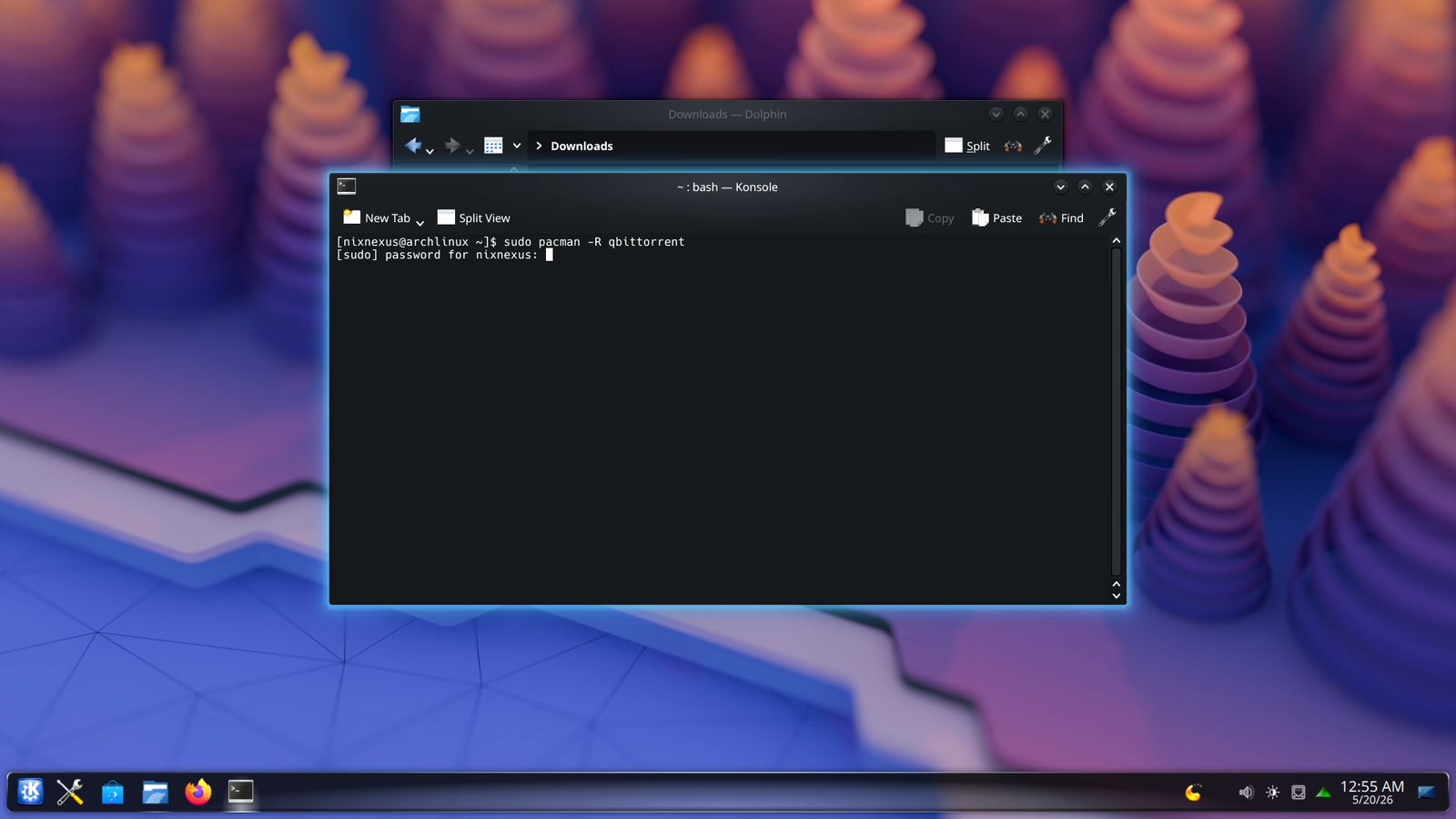The image size is (1456, 819).
Task: Close the Konsole window
Action: (1109, 187)
